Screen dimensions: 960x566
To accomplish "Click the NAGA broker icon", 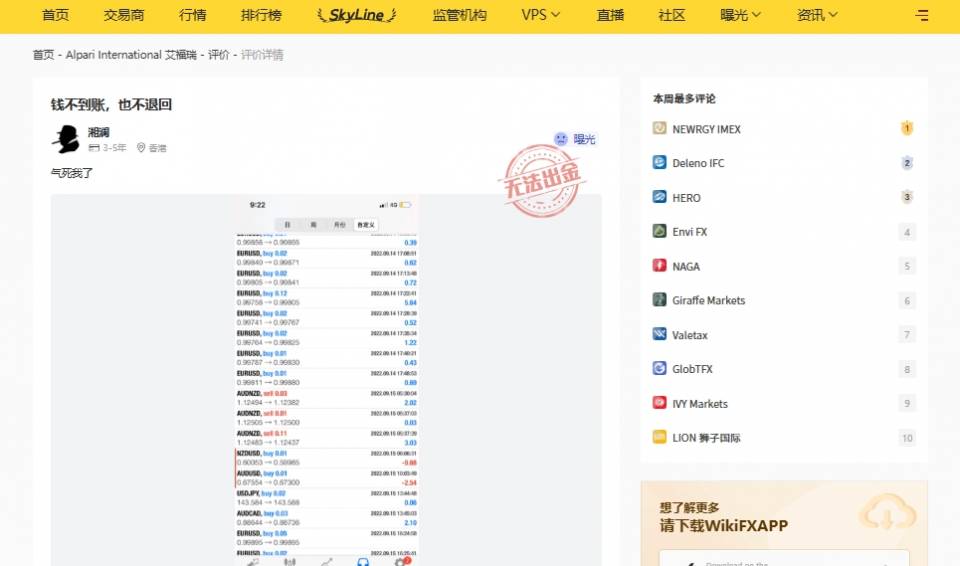I will tap(659, 265).
